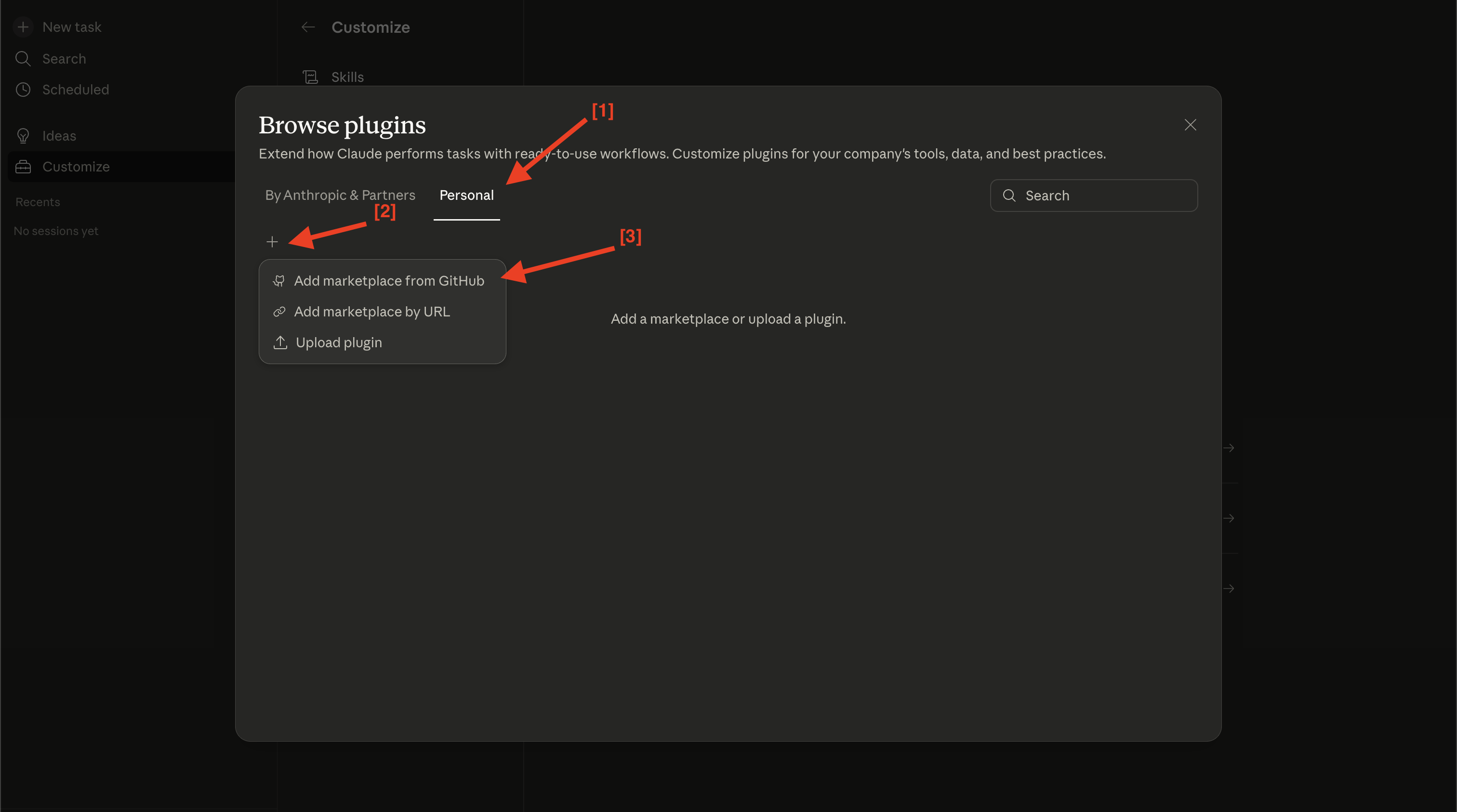Select Add marketplace by URL
Image resolution: width=1457 pixels, height=812 pixels.
tap(371, 312)
